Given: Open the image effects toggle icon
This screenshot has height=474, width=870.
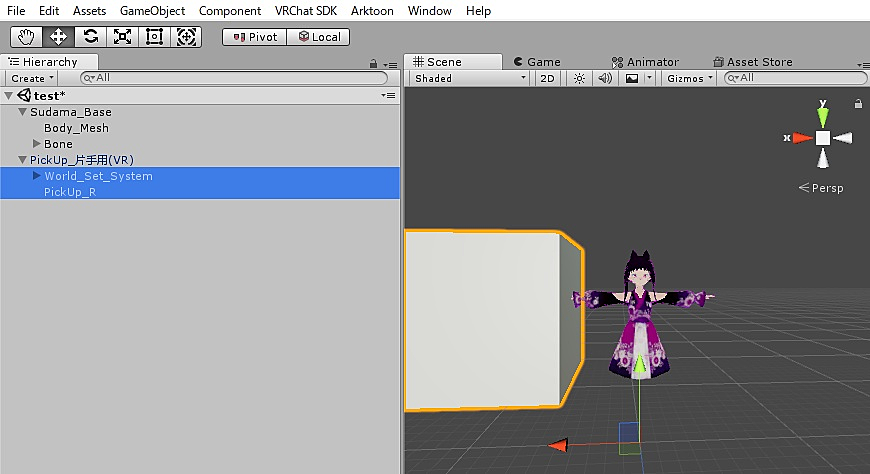Looking at the screenshot, I should (632, 78).
